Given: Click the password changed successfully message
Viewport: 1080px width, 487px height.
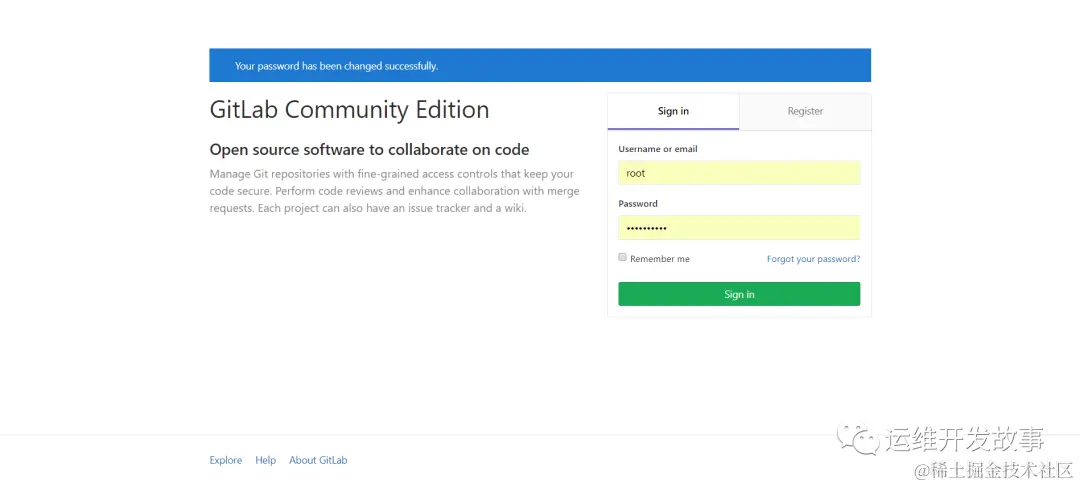Looking at the screenshot, I should pyautogui.click(x=336, y=66).
